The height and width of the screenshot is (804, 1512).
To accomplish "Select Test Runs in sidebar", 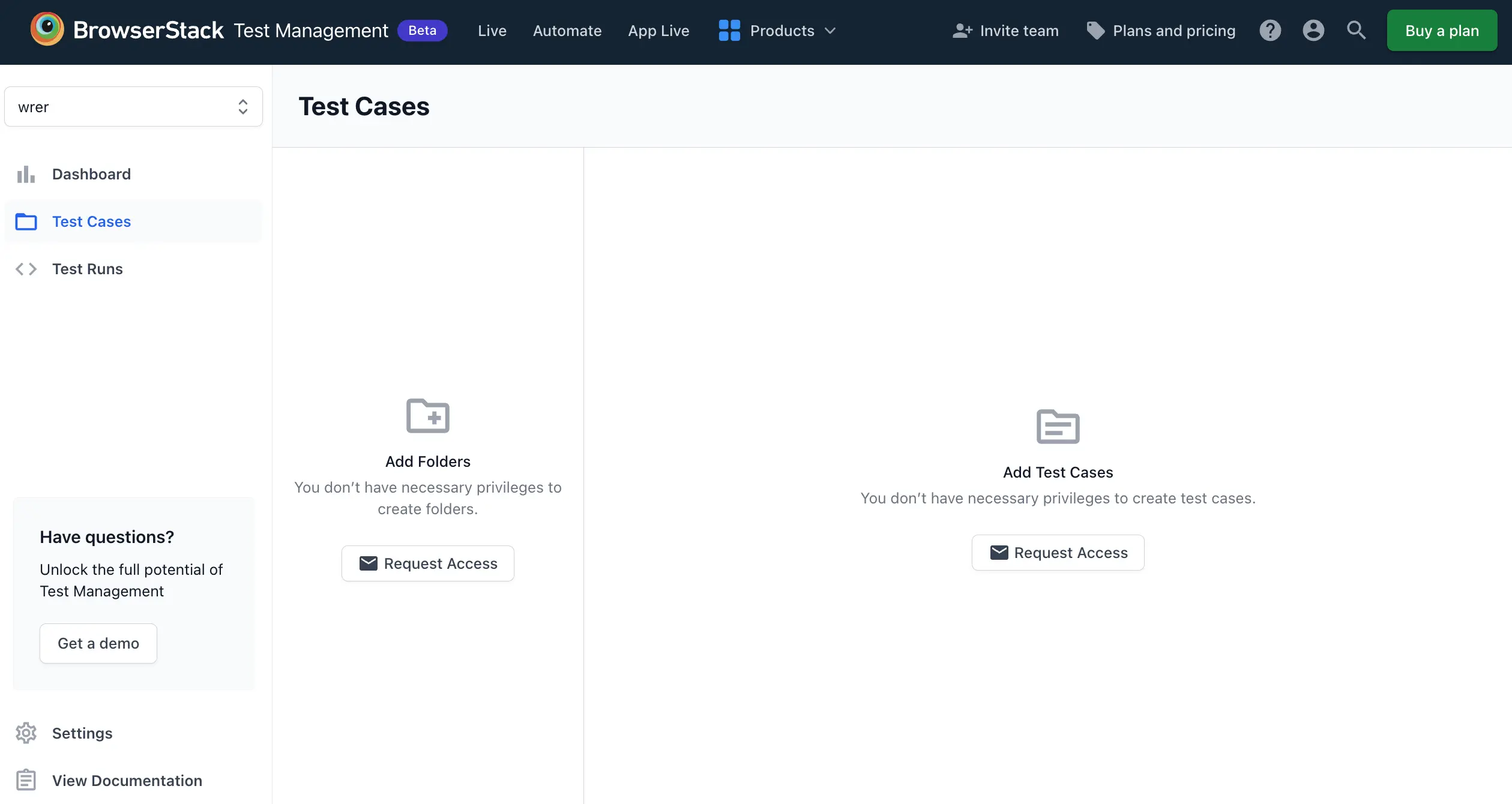I will tap(87, 269).
